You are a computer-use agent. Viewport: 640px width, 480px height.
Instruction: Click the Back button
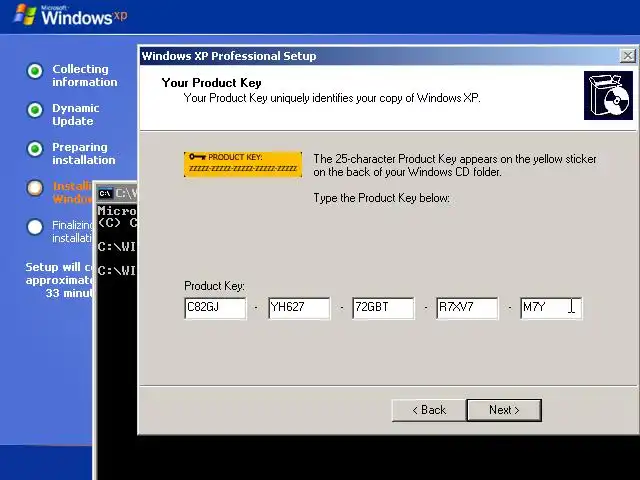(429, 410)
